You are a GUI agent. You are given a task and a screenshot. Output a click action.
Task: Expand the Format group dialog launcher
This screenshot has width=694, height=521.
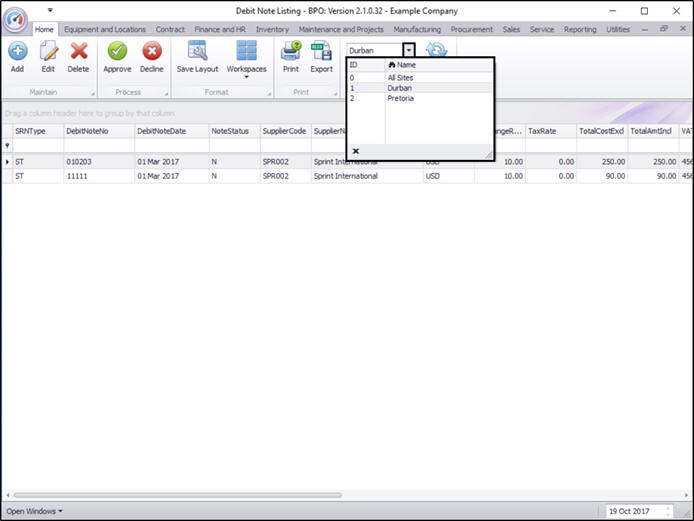tap(269, 93)
